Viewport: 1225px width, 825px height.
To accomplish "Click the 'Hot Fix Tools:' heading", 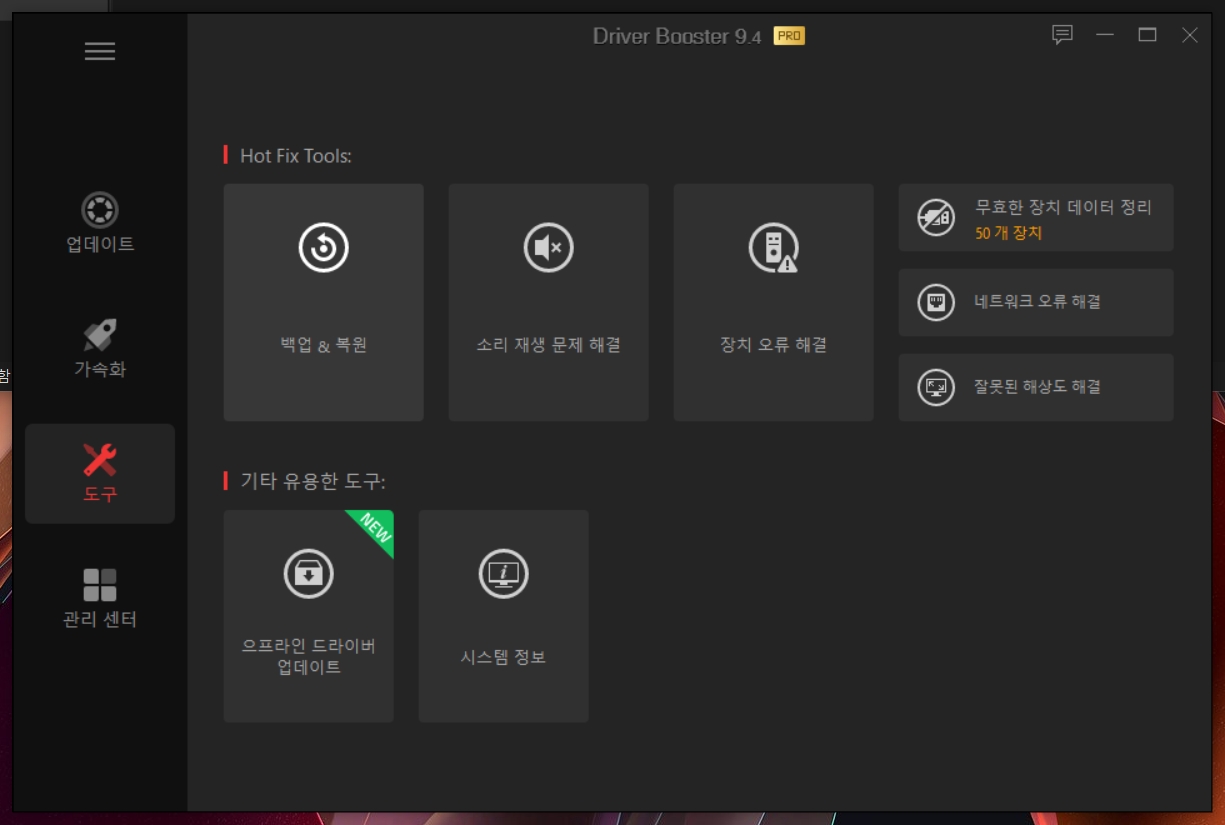I will coord(296,156).
